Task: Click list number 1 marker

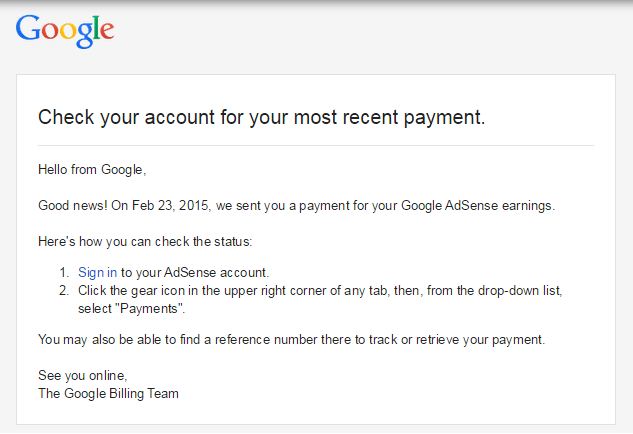Action: 64,273
